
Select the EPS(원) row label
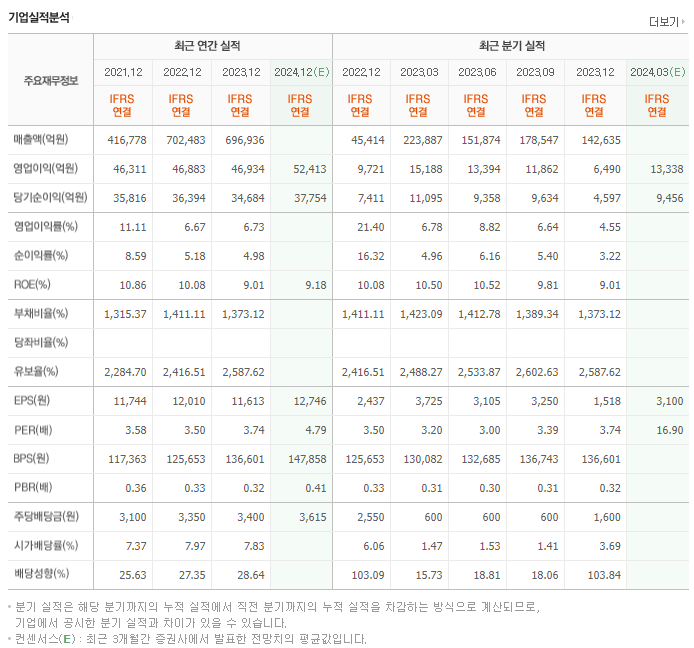(32, 400)
